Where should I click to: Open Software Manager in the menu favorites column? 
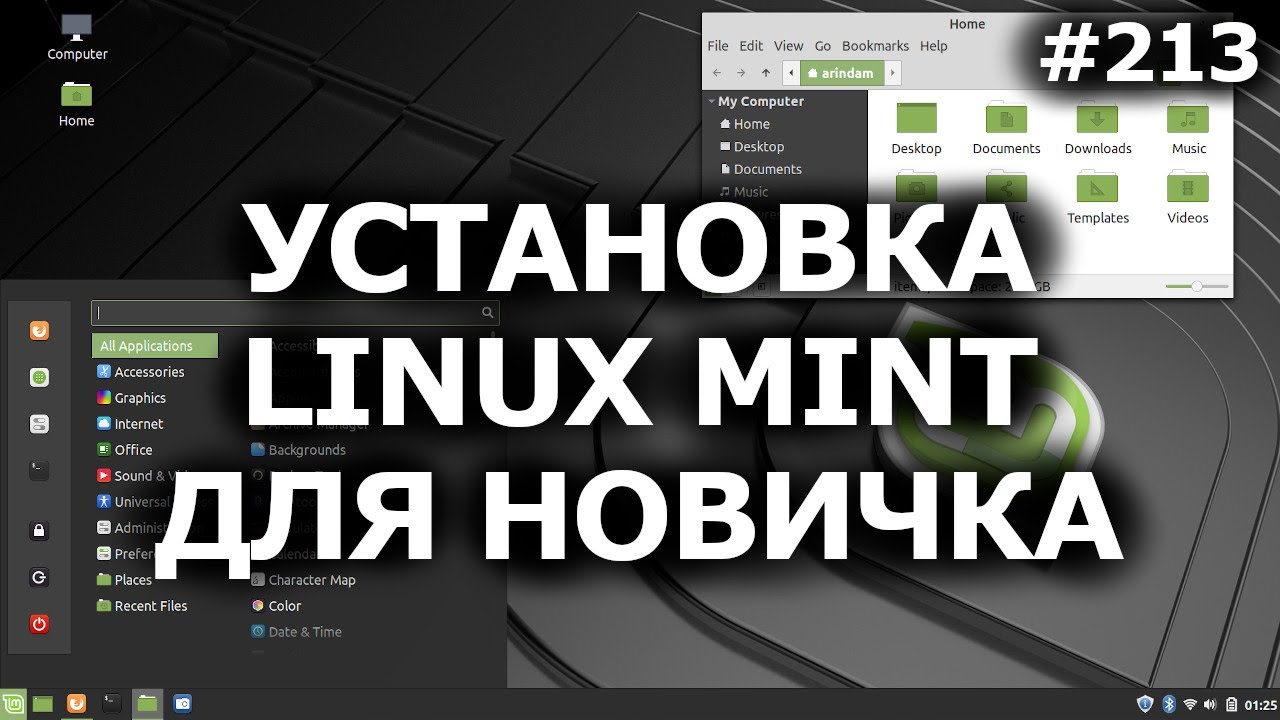pos(39,377)
